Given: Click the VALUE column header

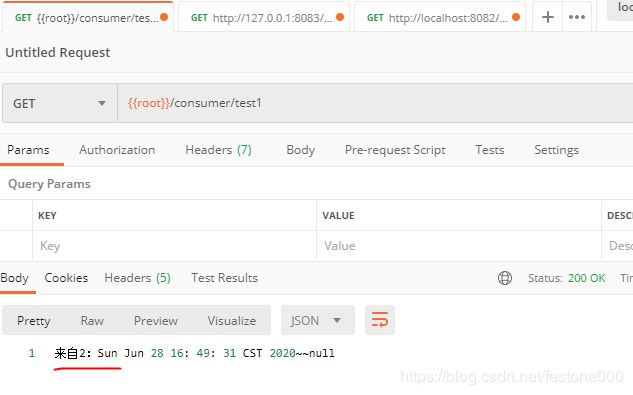Looking at the screenshot, I should click(338, 215).
